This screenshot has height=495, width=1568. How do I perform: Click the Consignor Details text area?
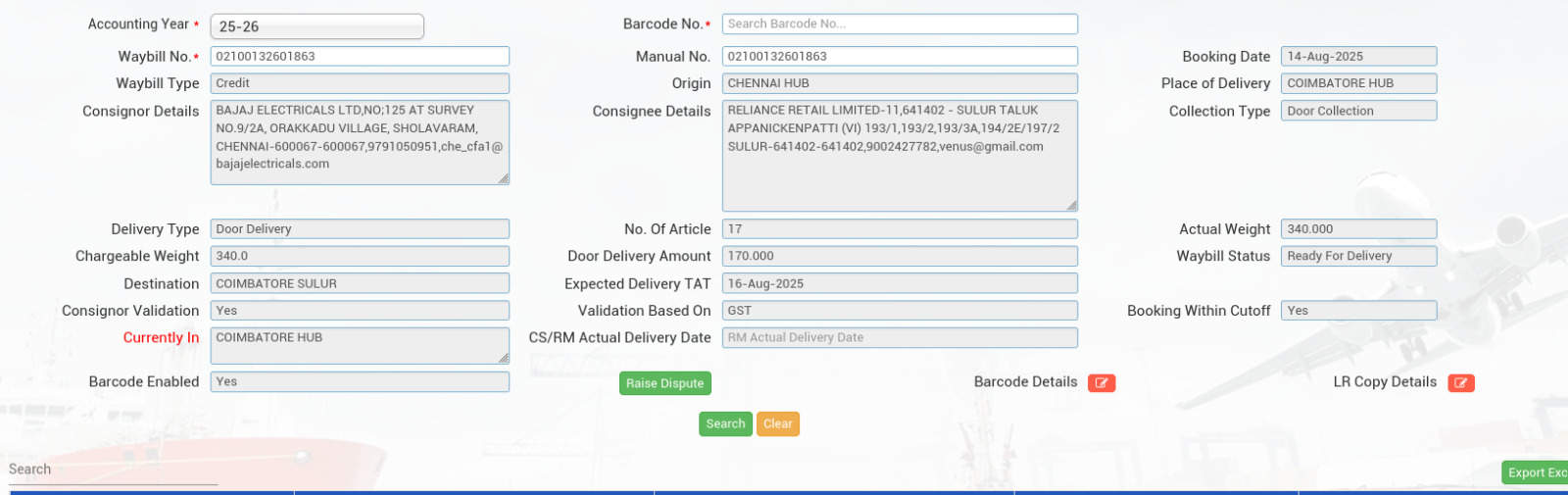tap(359, 142)
